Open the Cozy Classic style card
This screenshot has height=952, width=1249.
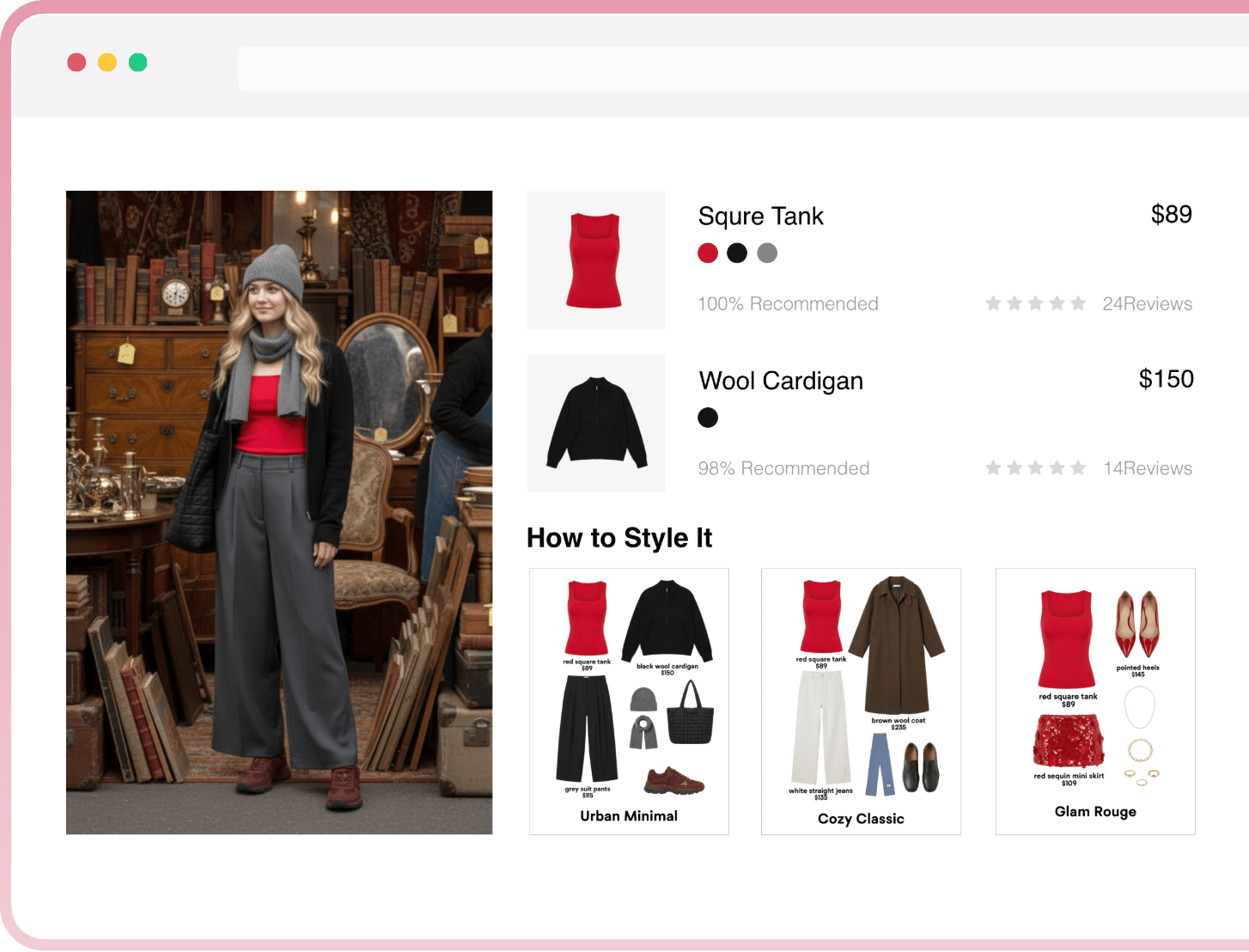[x=861, y=701]
